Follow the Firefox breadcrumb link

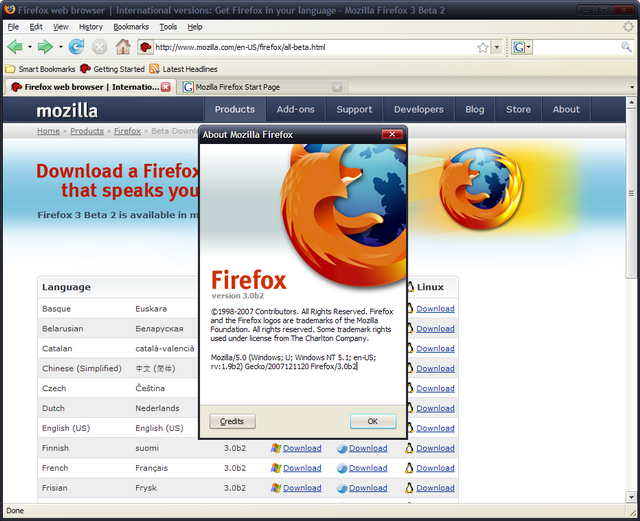pyautogui.click(x=127, y=131)
